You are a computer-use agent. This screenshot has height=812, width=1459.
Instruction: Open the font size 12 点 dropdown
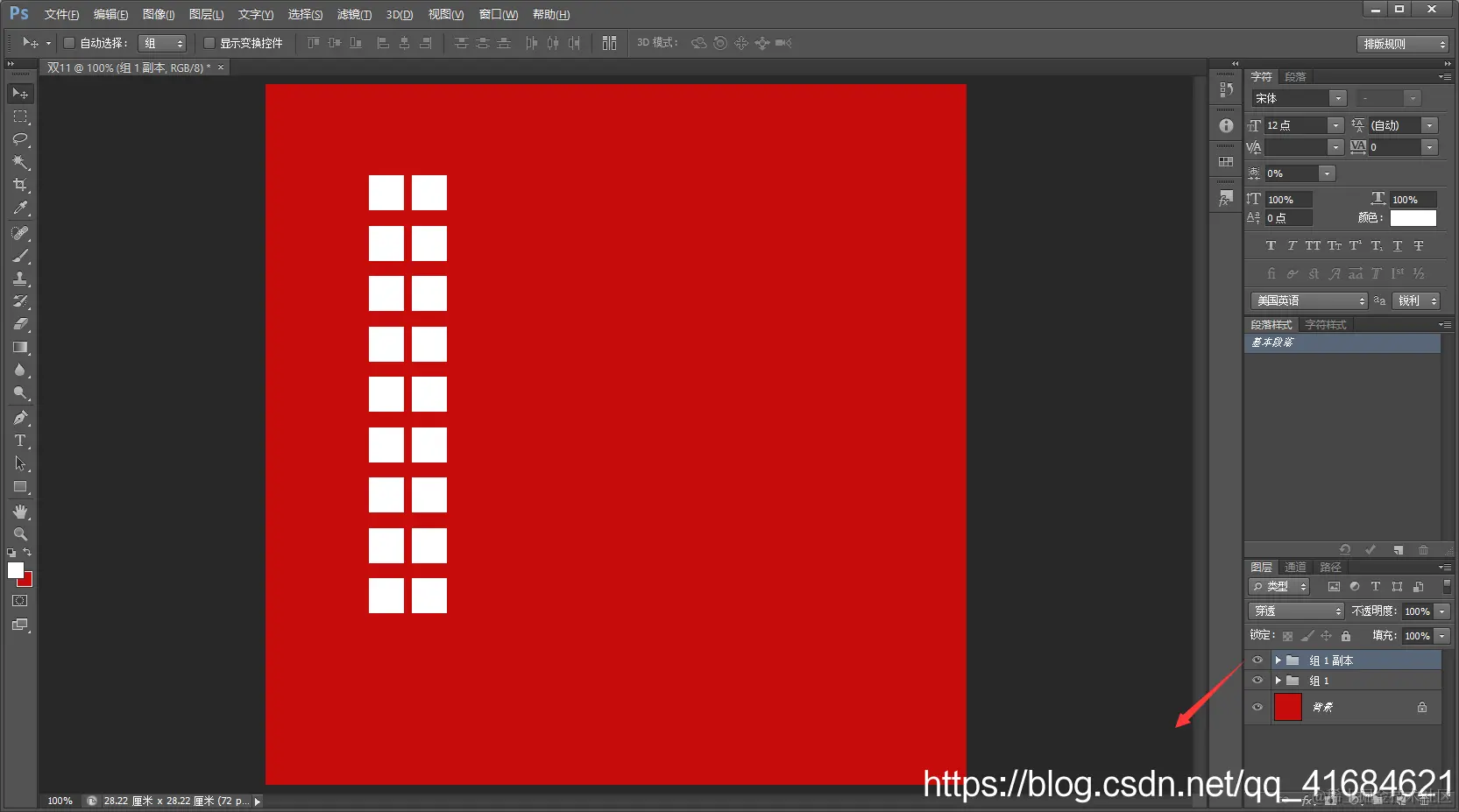tap(1335, 125)
